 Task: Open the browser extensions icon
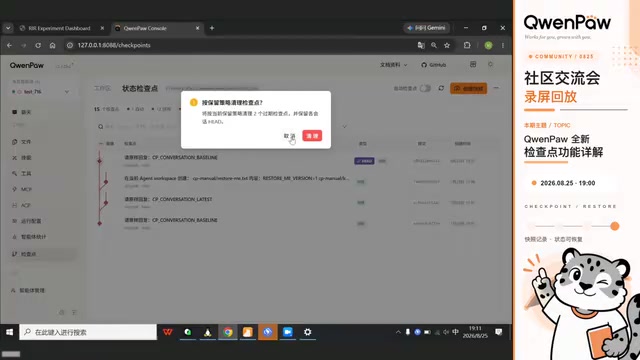[467, 45]
